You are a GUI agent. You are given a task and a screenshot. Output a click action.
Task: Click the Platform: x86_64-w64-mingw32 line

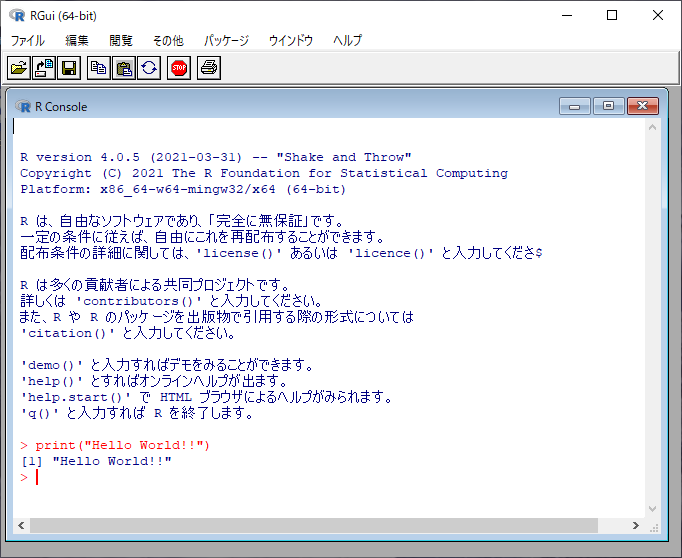183,189
